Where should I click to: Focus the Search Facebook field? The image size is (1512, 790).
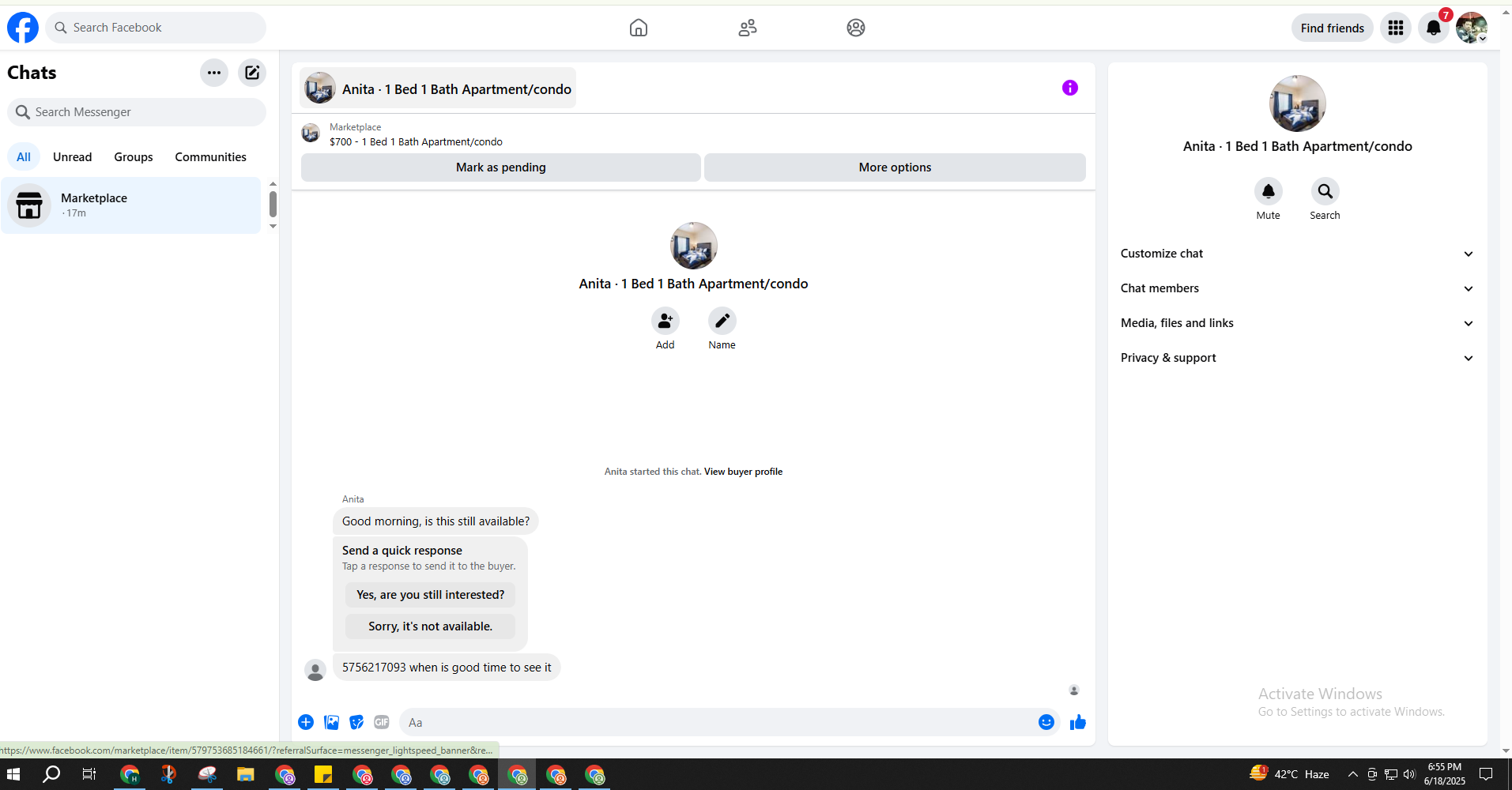coord(156,28)
